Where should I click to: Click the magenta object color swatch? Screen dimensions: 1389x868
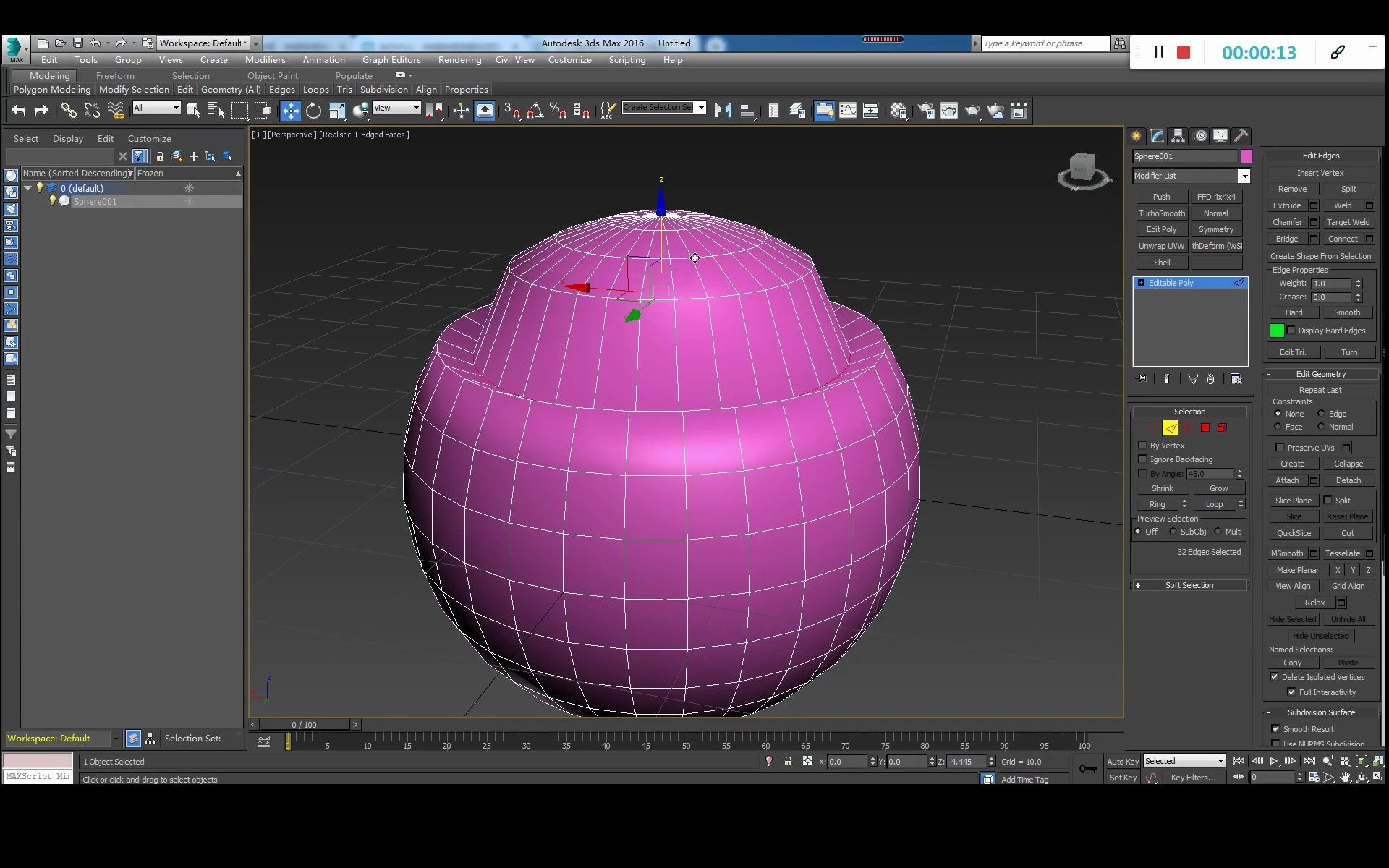(x=1246, y=156)
